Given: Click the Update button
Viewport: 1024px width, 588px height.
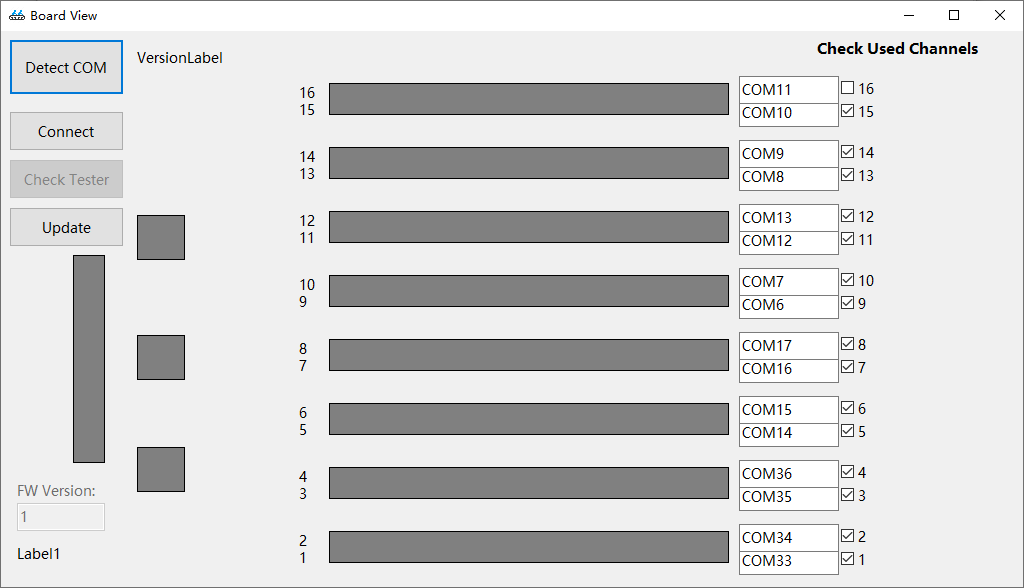Looking at the screenshot, I should 66,227.
